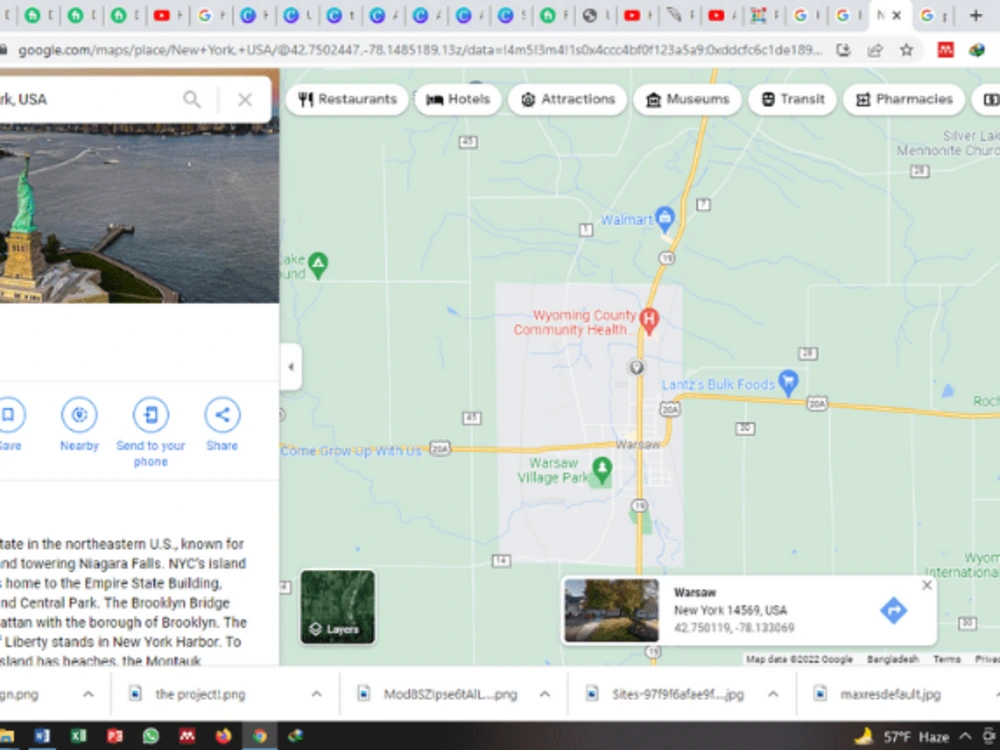Click the address bar URL

pos(420,50)
